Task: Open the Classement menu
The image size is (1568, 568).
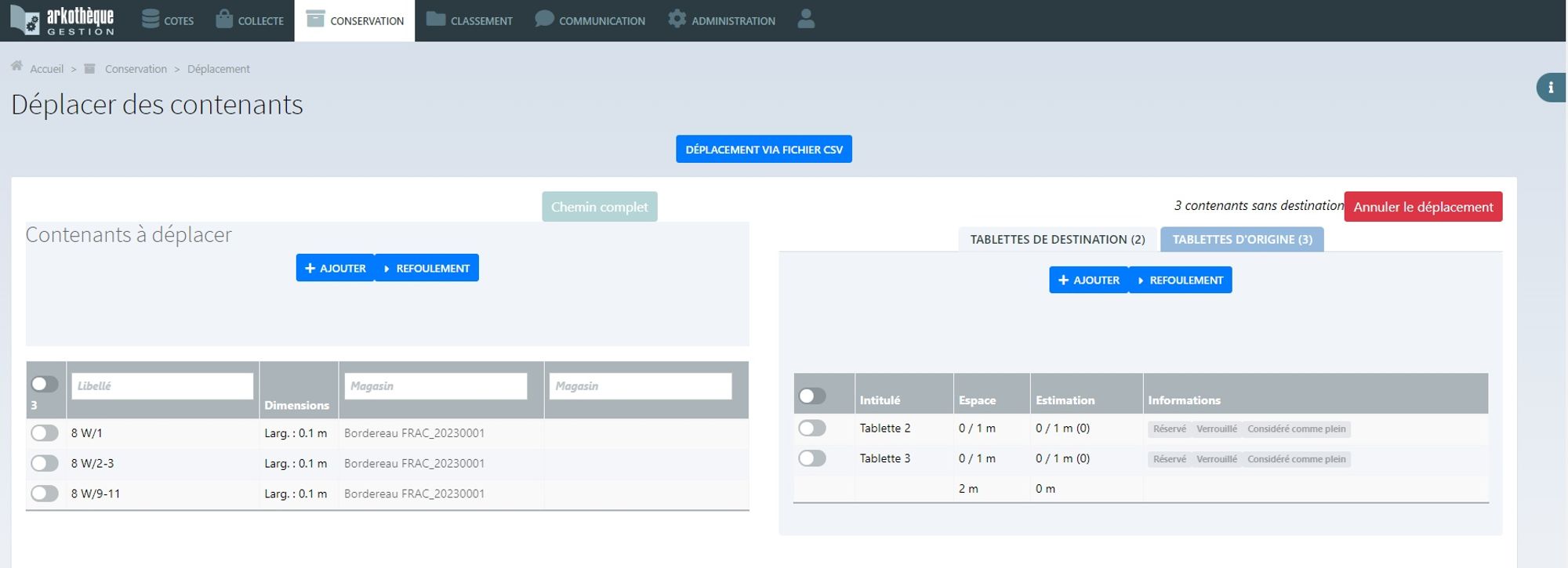Action: click(470, 20)
